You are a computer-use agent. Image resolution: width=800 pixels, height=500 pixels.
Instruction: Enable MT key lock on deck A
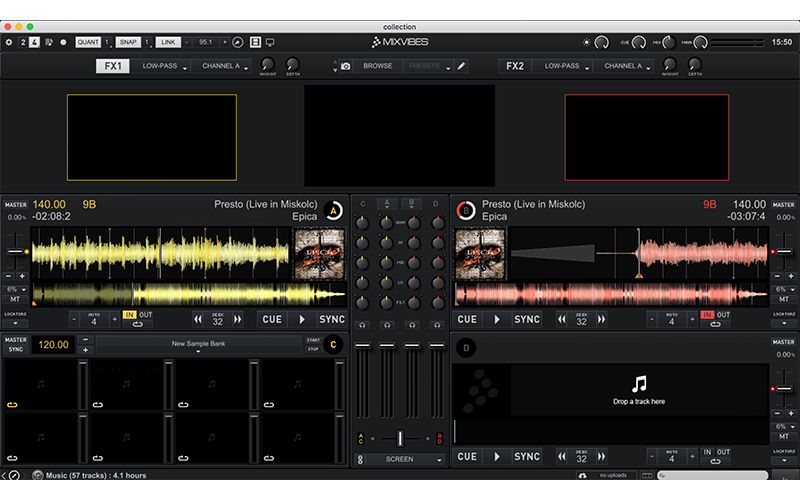pyautogui.click(x=15, y=299)
